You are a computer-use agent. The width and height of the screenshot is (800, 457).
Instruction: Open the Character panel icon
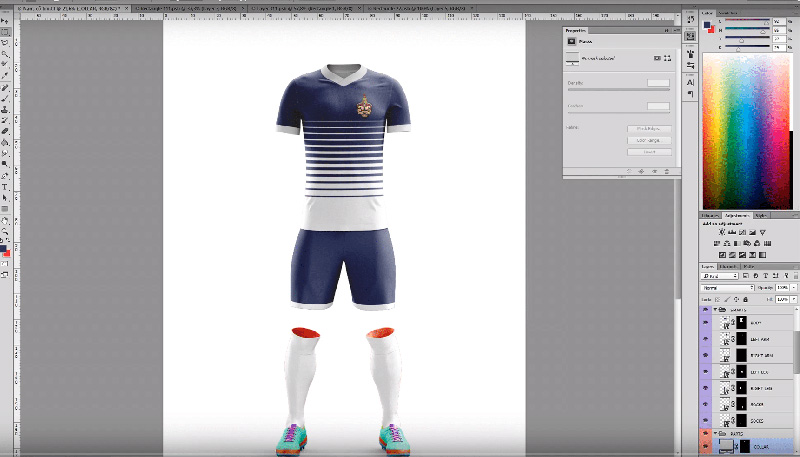[691, 82]
